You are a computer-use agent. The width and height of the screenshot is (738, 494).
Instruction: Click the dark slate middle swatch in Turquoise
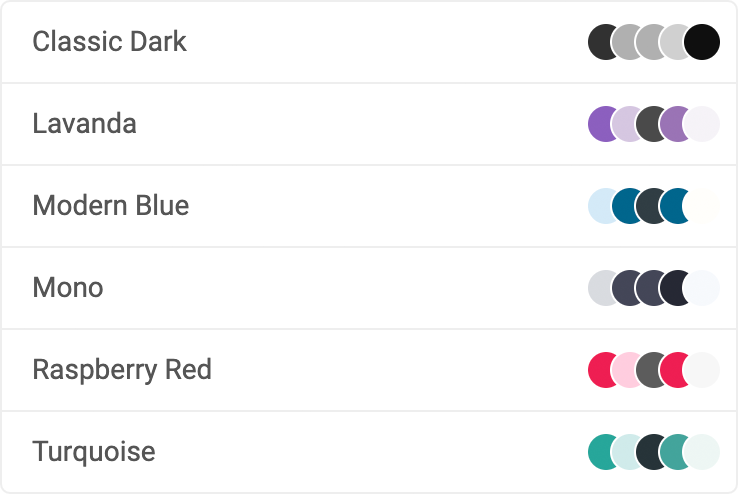[x=648, y=452]
